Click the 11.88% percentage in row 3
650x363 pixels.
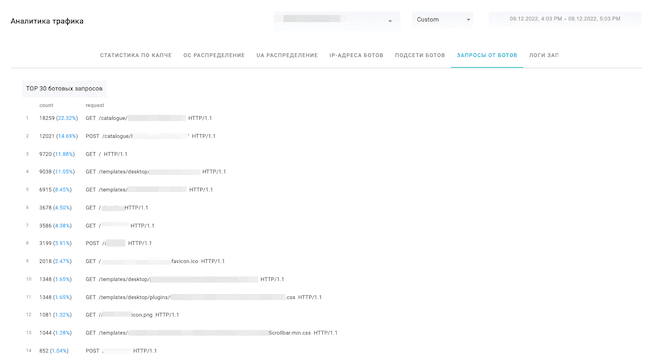click(x=64, y=154)
